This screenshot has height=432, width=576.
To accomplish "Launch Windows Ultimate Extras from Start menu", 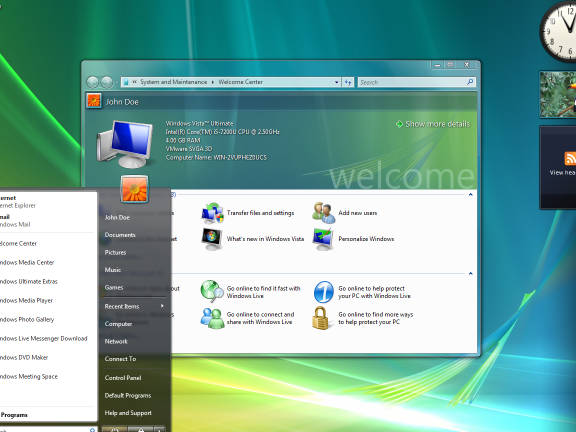I will click(x=29, y=282).
